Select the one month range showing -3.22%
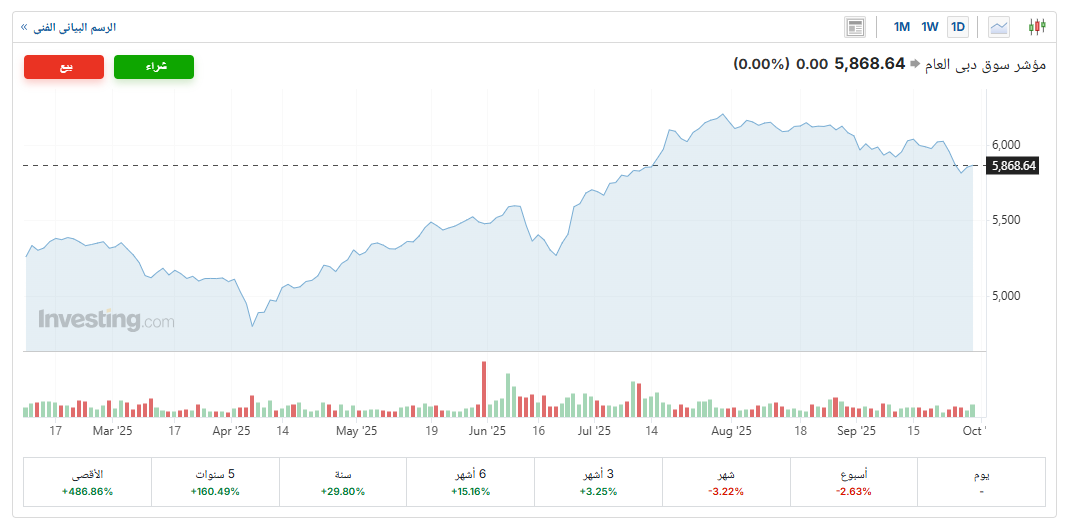The image size is (1067, 525). pos(726,482)
